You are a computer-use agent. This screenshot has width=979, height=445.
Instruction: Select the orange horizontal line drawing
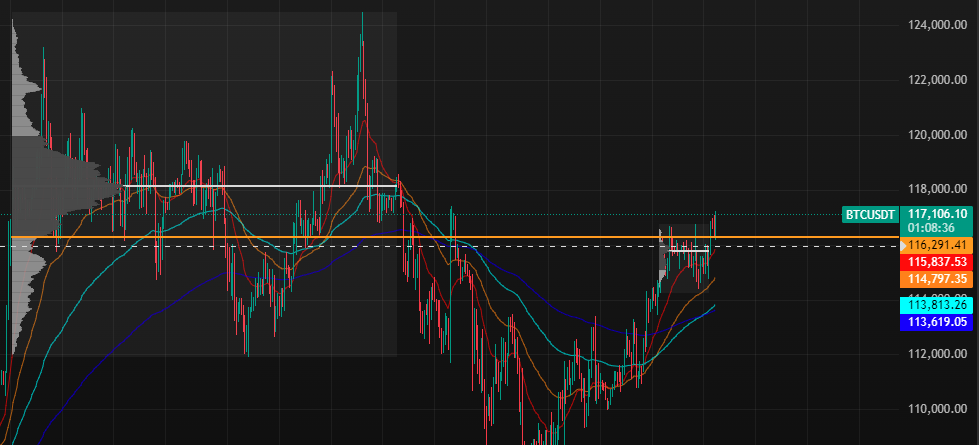[455, 237]
